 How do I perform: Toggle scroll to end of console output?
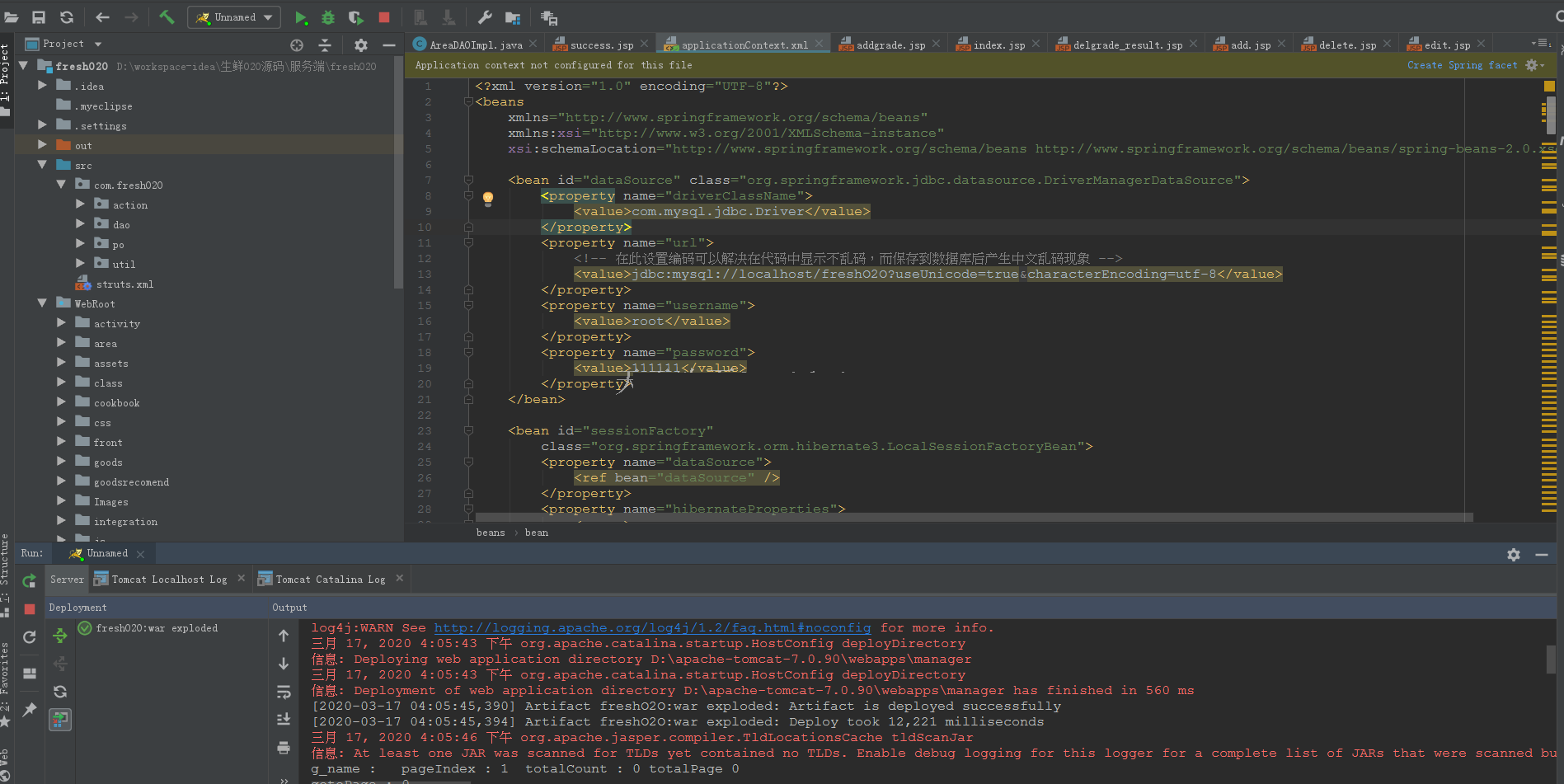click(284, 720)
